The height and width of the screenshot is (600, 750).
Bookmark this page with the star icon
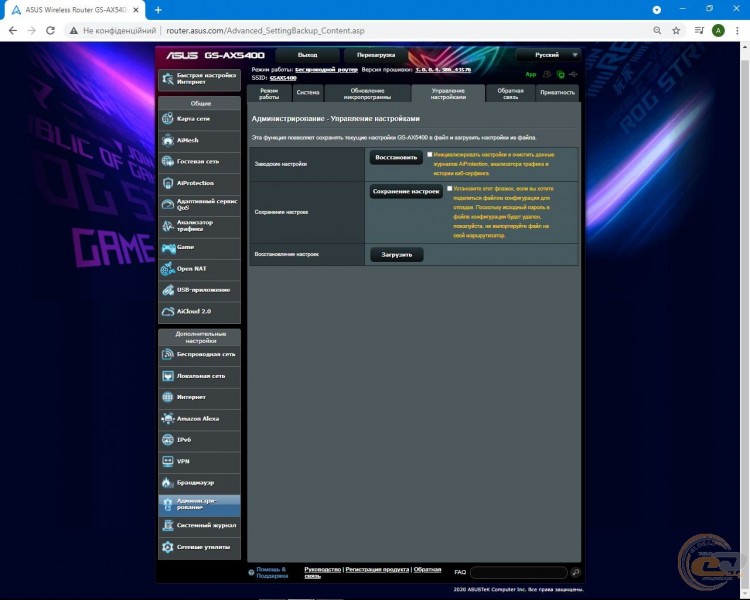point(676,31)
